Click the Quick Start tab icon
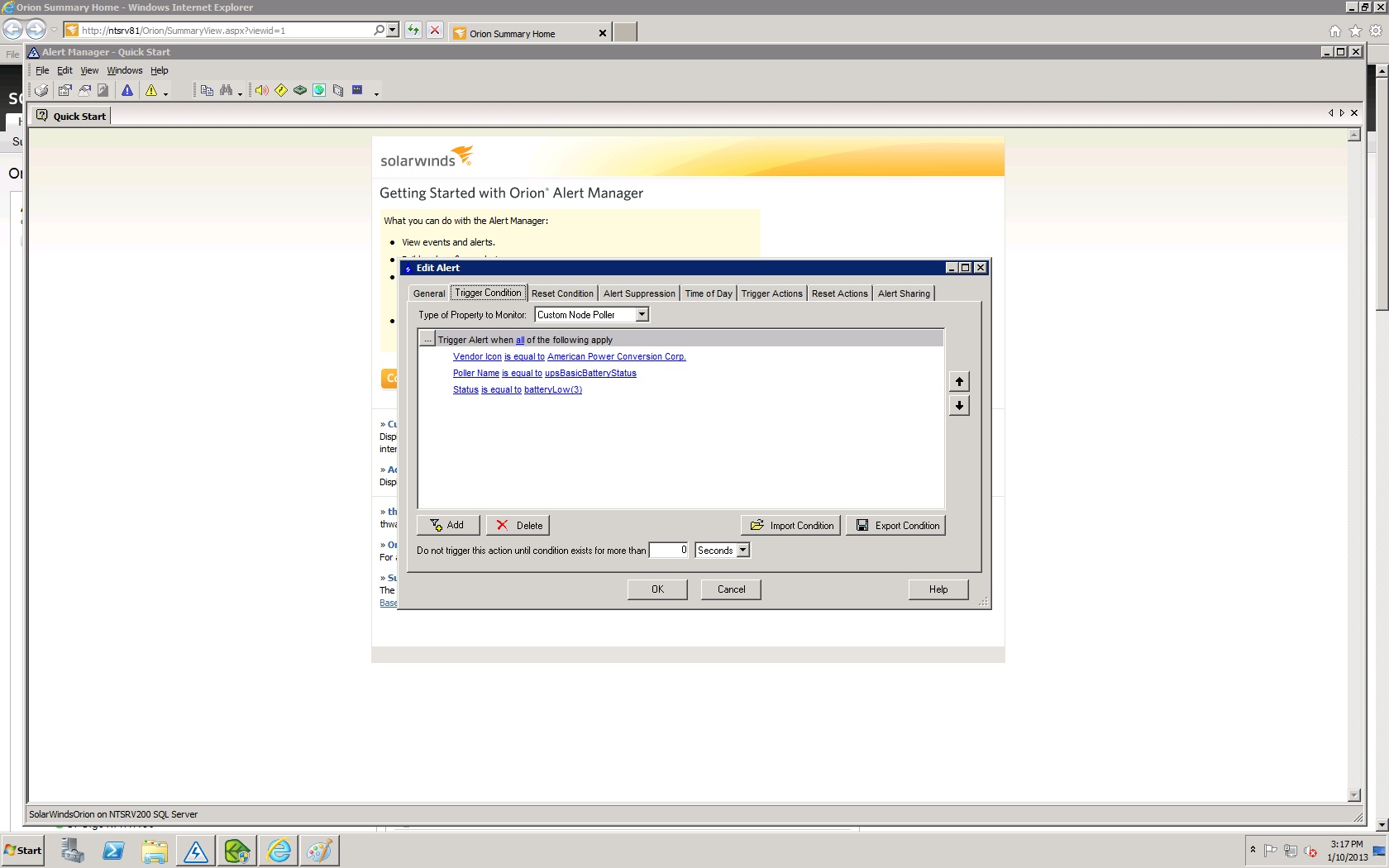Image resolution: width=1389 pixels, height=868 pixels. 41,116
